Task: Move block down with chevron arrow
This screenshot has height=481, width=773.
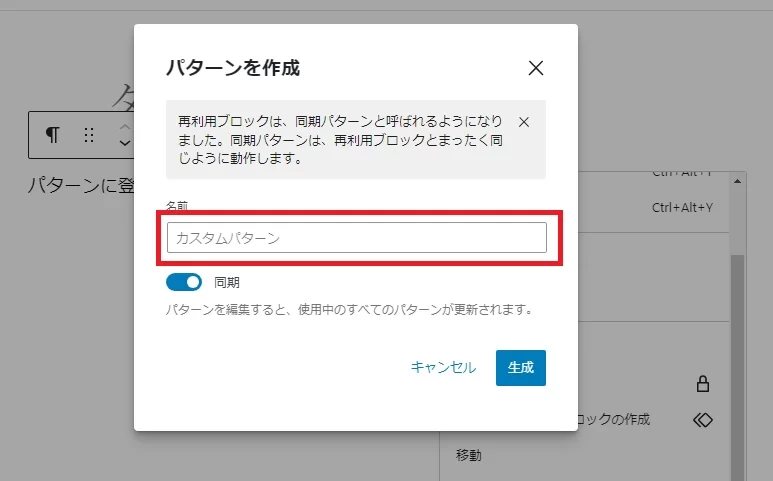Action: pos(125,143)
